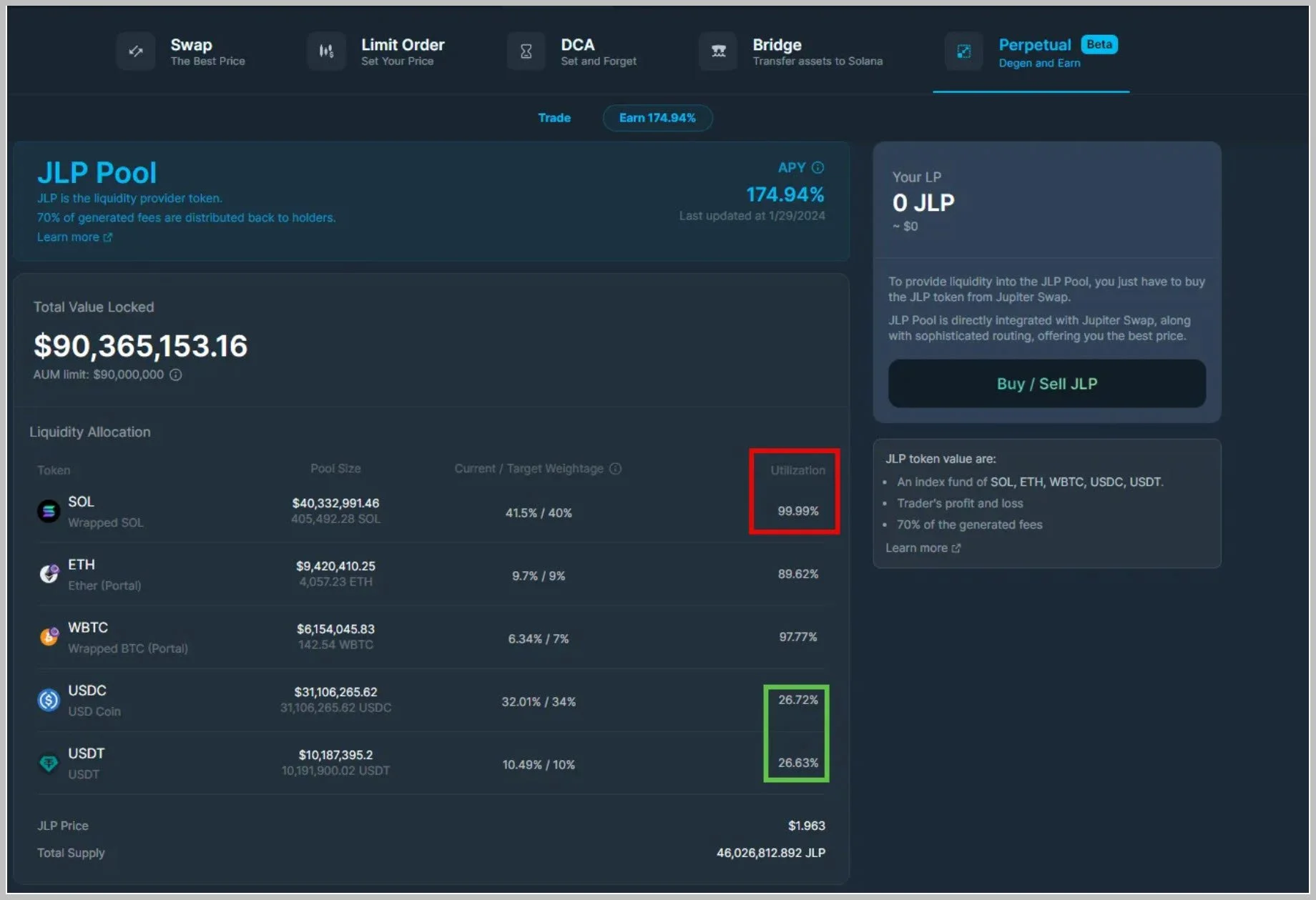Click the Total Supply value 46,026,812.892 JLP
1316x900 pixels.
(771, 853)
